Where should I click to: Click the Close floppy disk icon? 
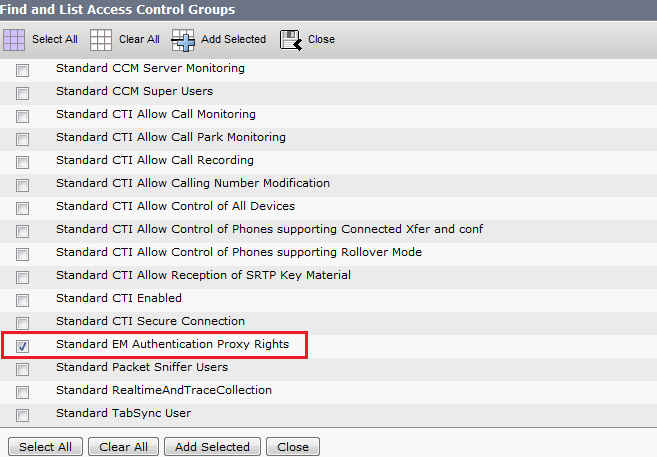click(x=290, y=40)
